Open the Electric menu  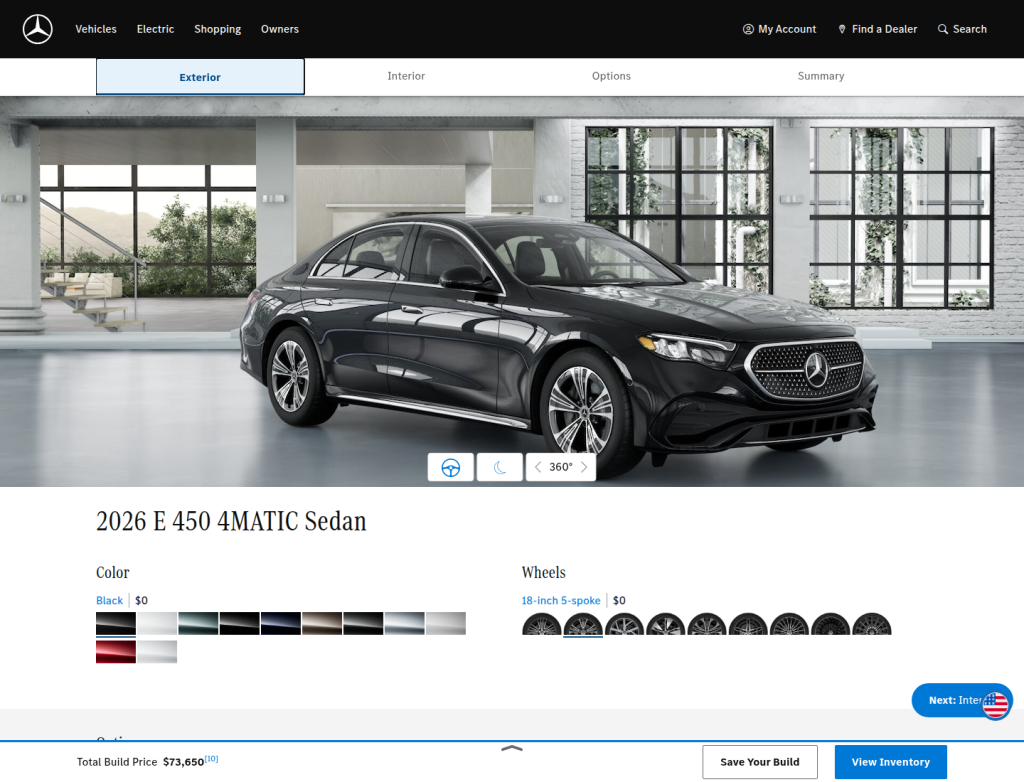click(155, 29)
